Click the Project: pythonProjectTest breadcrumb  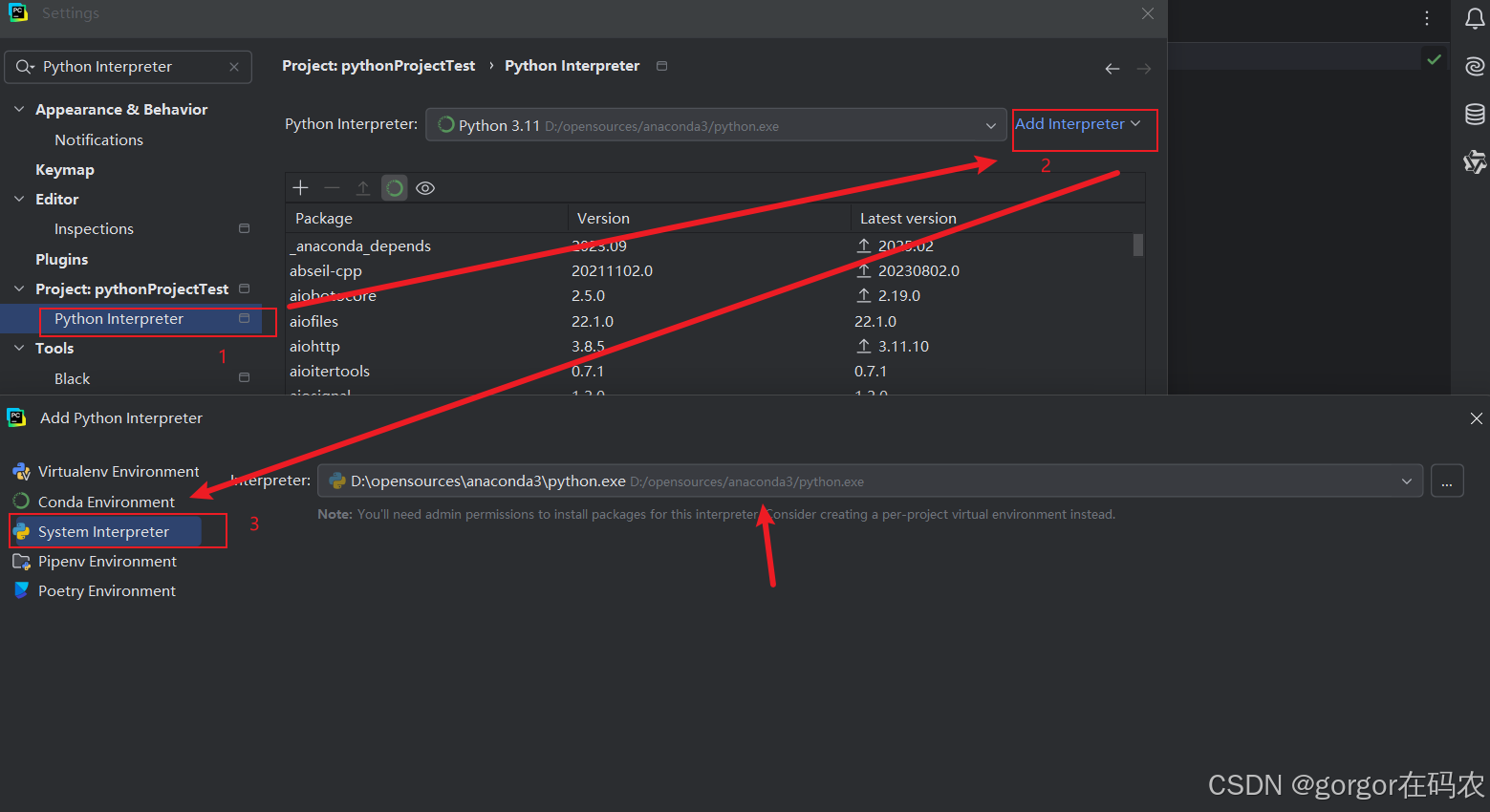click(x=378, y=66)
